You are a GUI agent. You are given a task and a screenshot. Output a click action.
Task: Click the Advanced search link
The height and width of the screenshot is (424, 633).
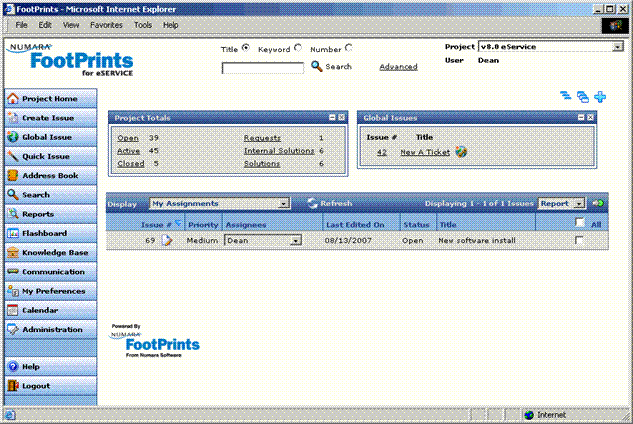coord(398,67)
